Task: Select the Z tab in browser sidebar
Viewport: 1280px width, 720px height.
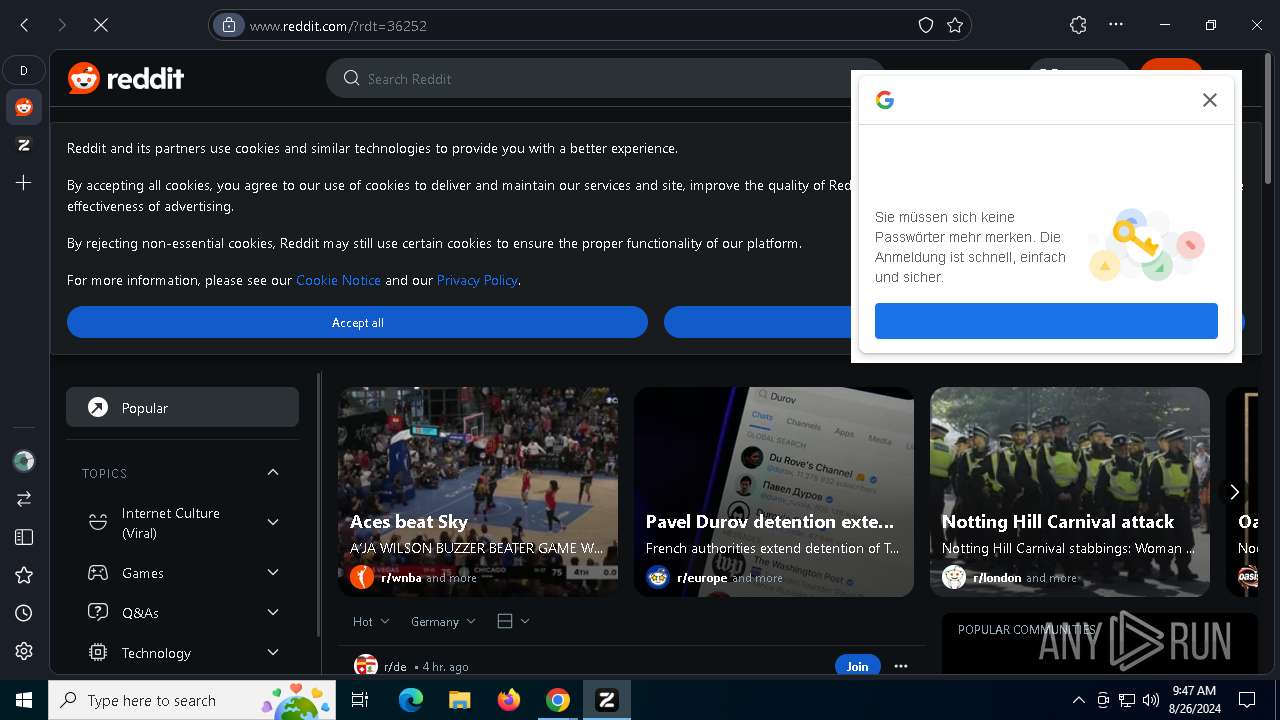Action: pyautogui.click(x=24, y=145)
